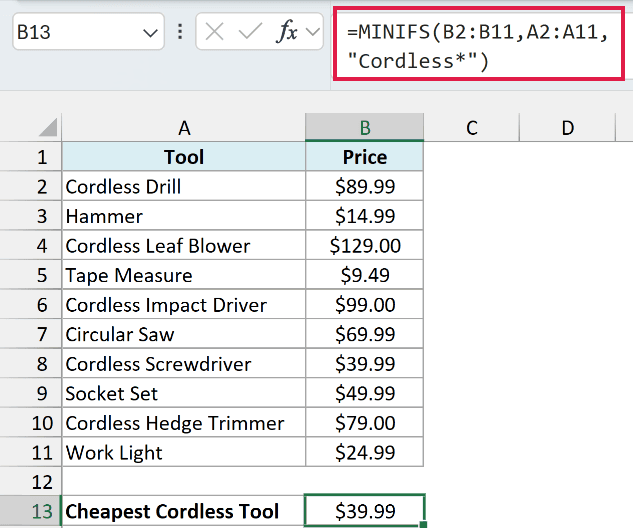Select cell Work Light
The width and height of the screenshot is (633, 528).
[x=184, y=452]
